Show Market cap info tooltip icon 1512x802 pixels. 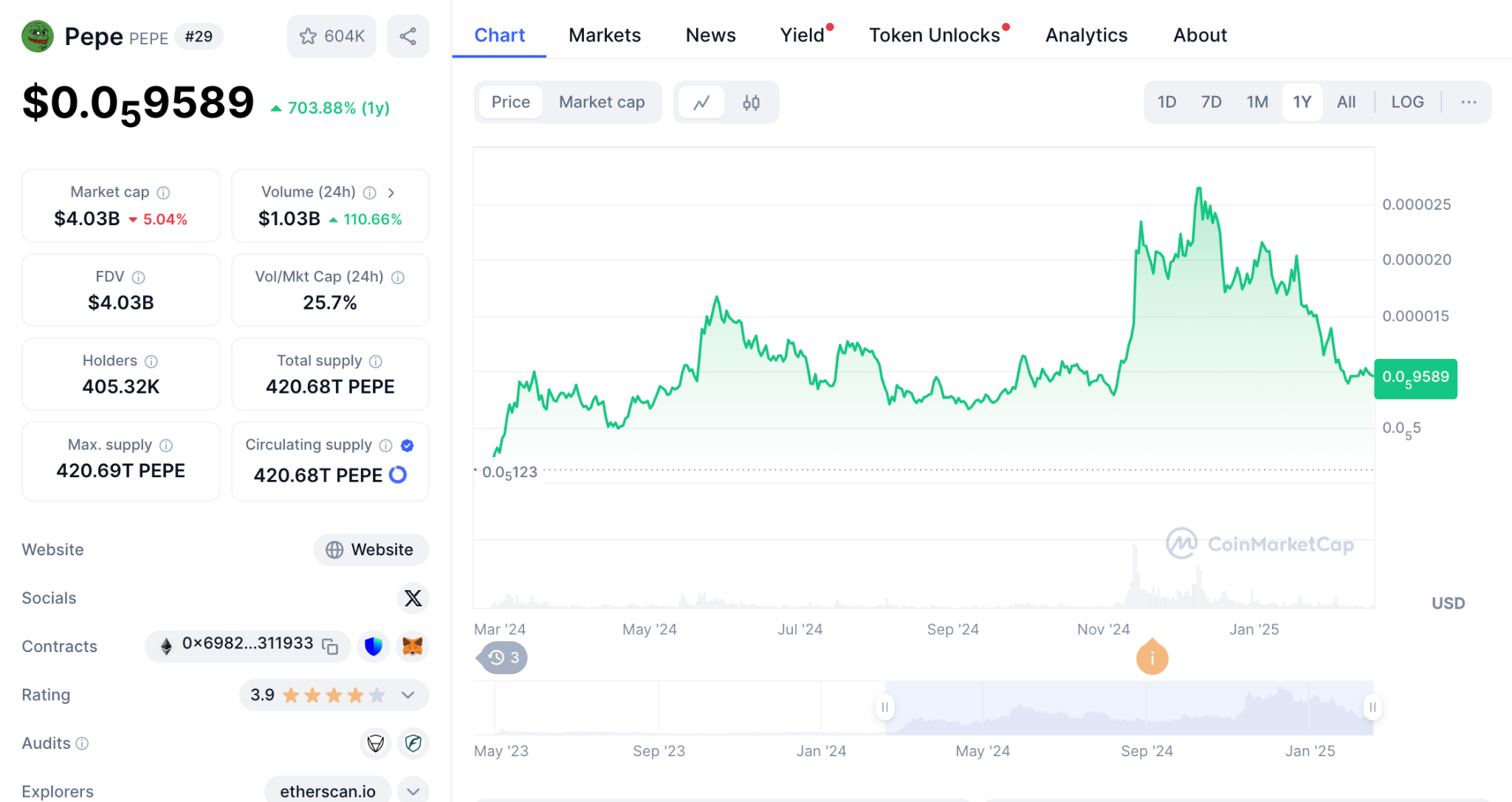[x=164, y=193]
